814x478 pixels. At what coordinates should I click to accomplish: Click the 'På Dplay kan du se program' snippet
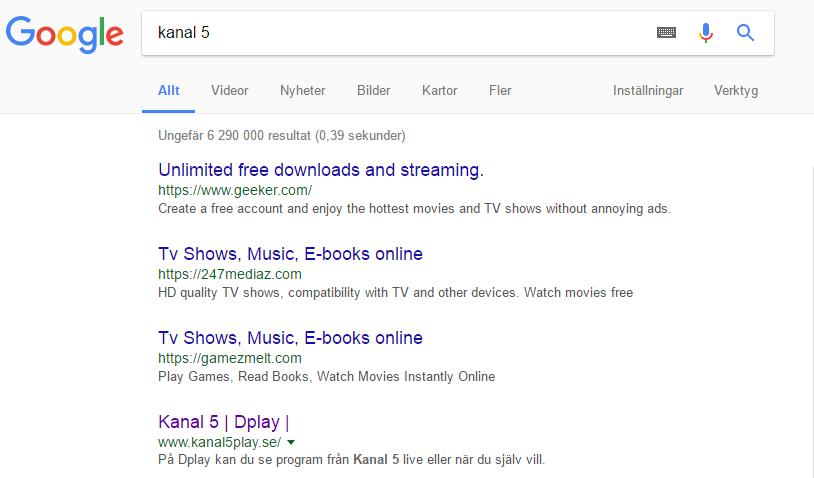pos(351,460)
